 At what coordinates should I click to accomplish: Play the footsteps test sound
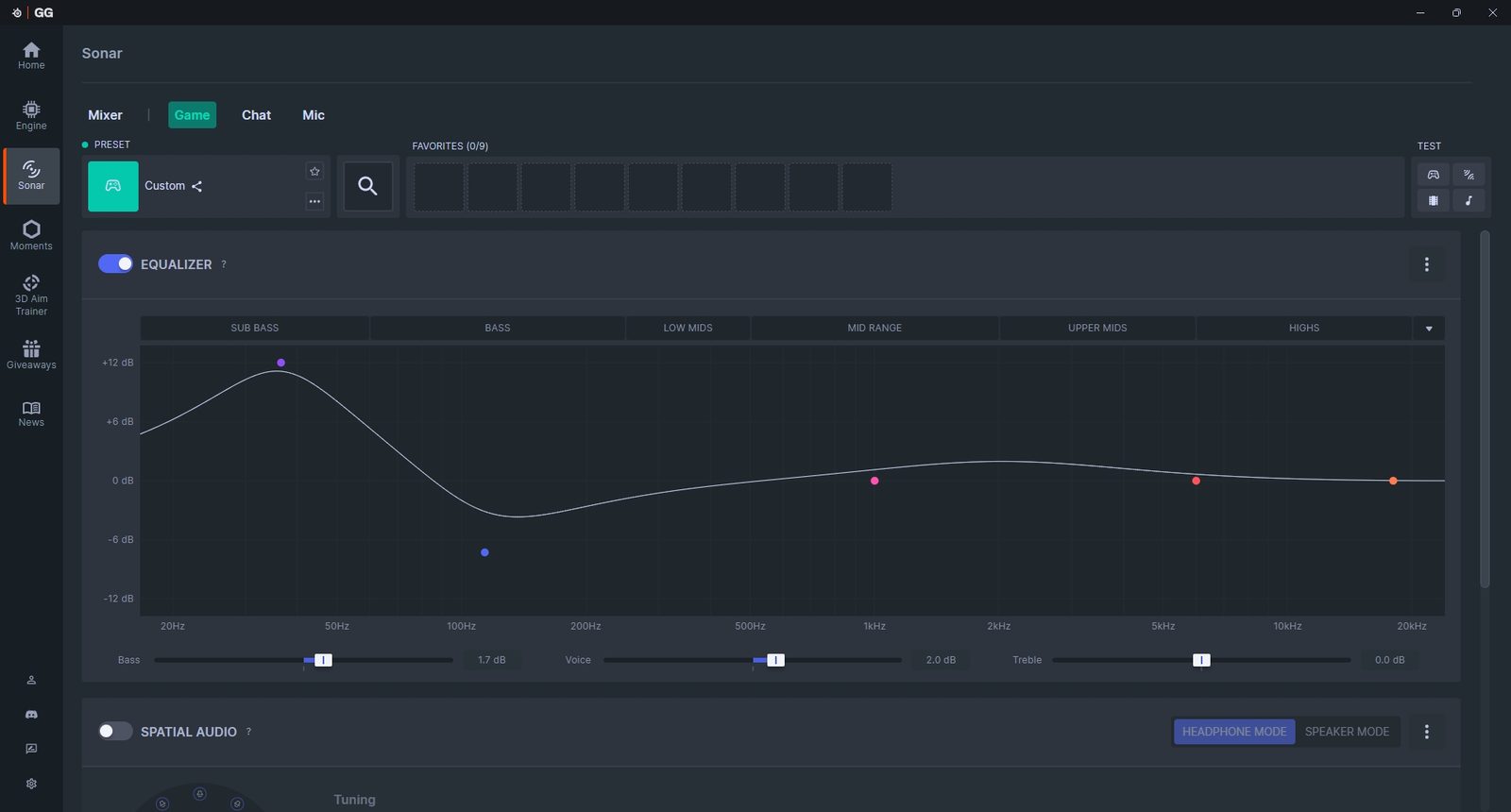1469,175
